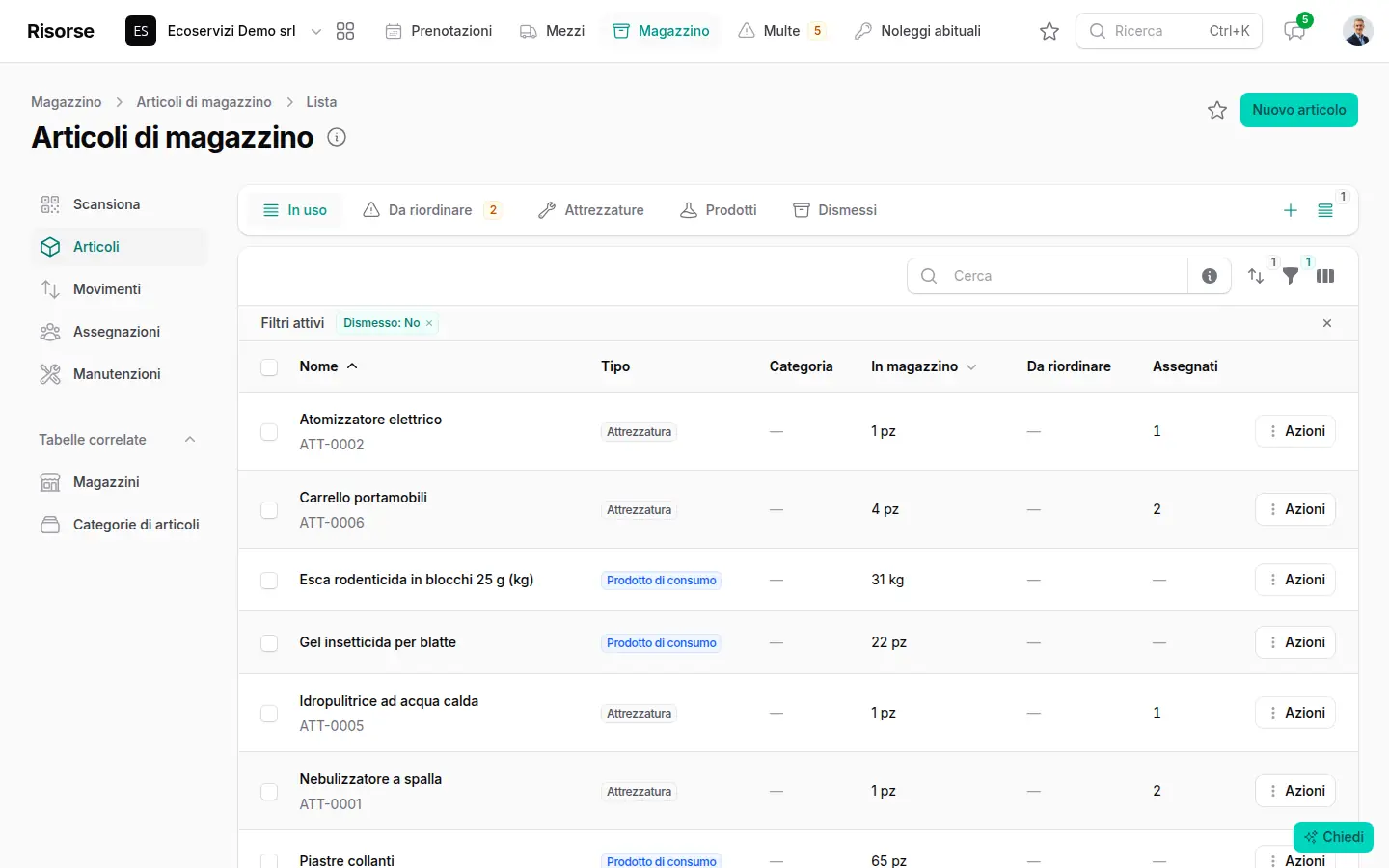Screen dimensions: 1389x868
Task: Remove the Dismesso: No filter chip
Action: click(429, 323)
